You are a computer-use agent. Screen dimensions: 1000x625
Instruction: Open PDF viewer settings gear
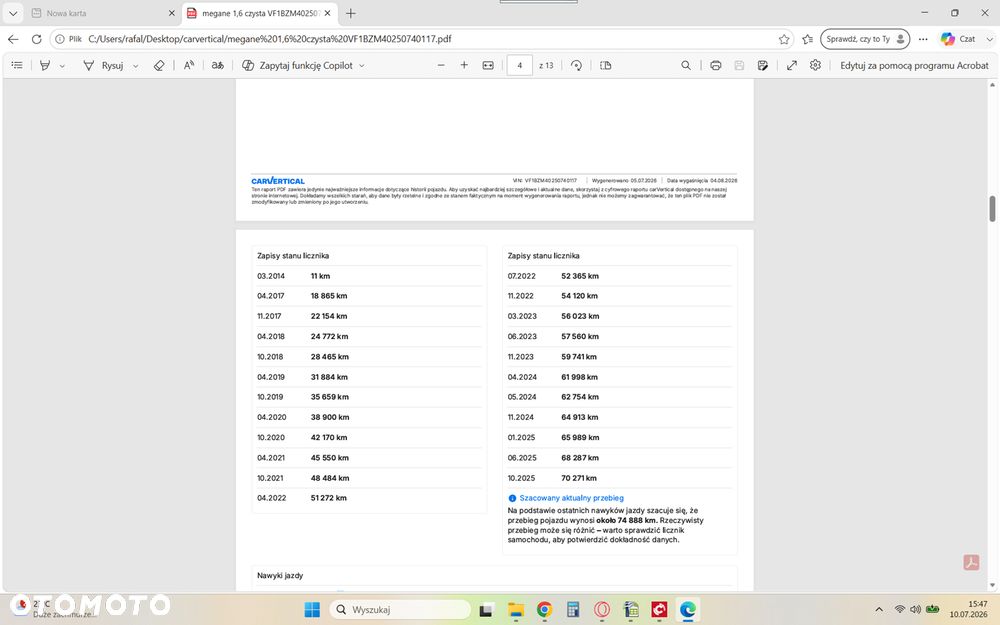[x=815, y=65]
